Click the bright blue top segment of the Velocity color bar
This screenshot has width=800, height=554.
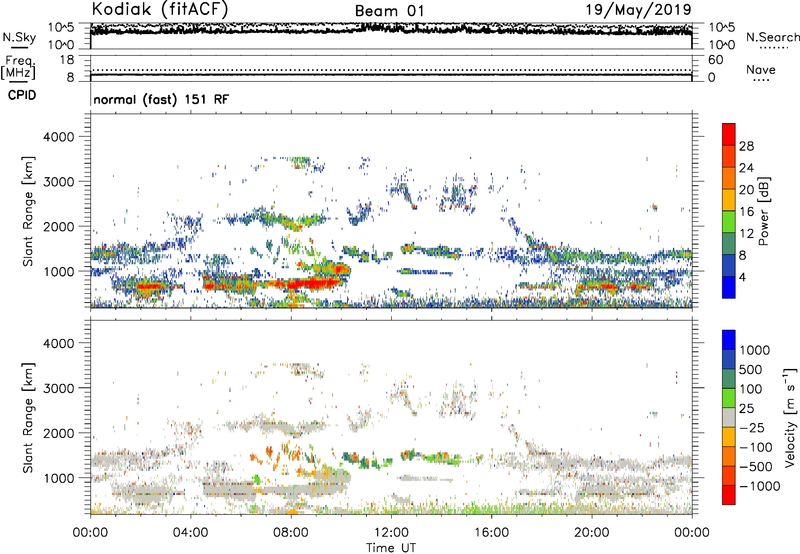729,340
